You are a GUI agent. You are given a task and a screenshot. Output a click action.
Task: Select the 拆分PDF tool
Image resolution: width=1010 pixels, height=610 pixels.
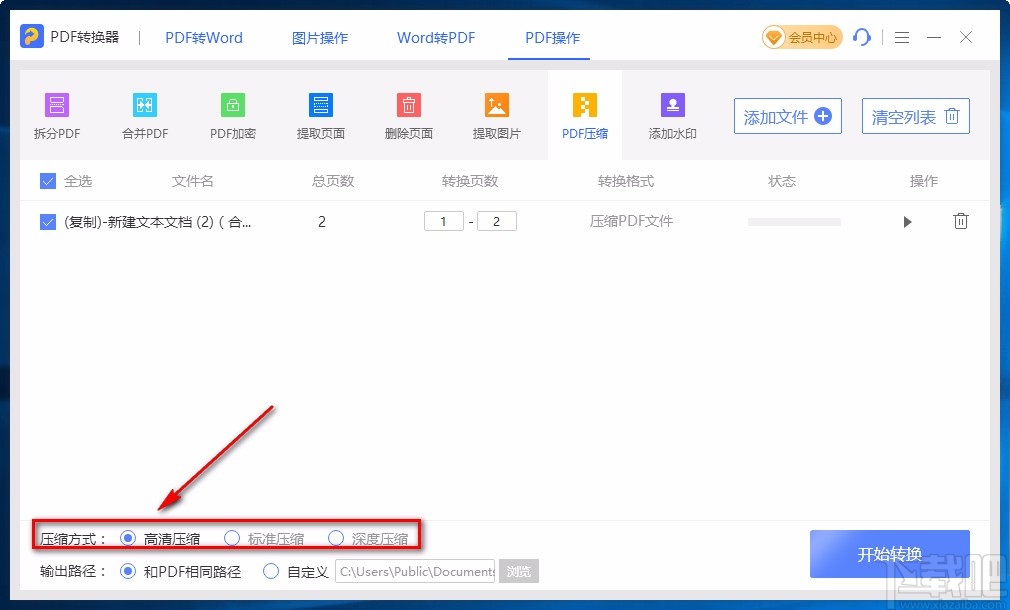[x=56, y=114]
